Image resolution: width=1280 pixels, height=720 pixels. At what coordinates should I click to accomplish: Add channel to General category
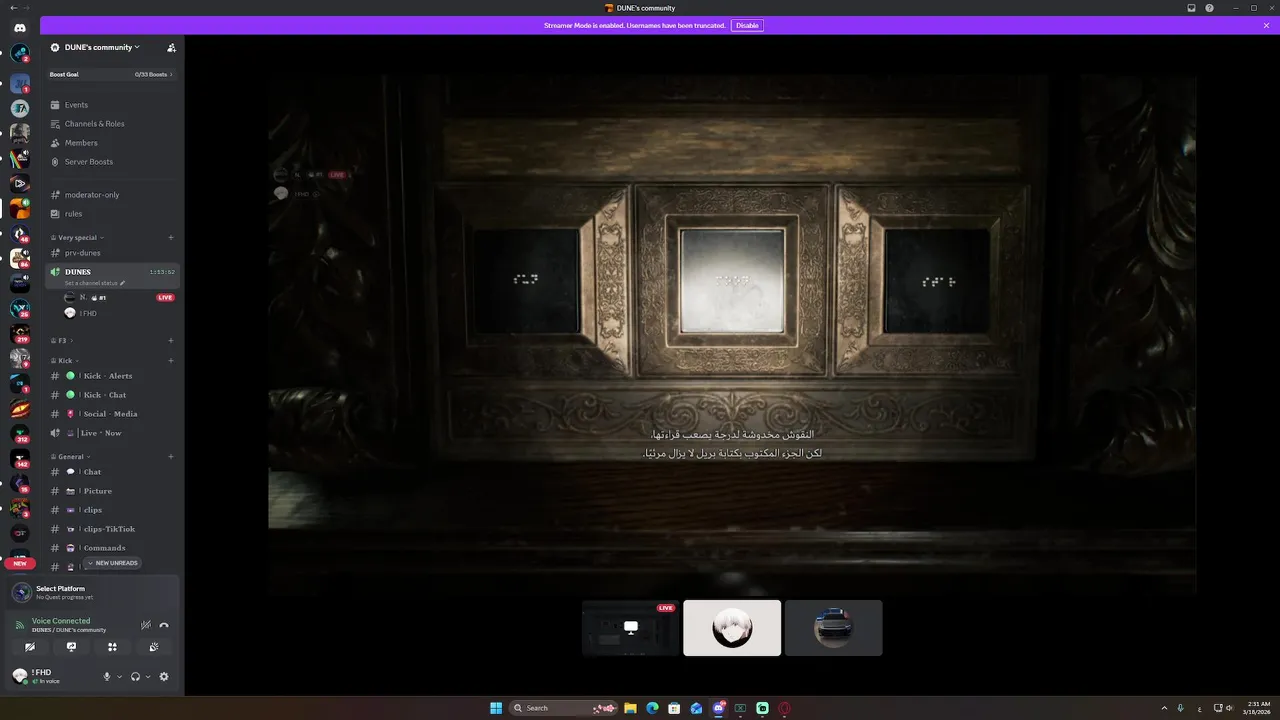pos(171,457)
